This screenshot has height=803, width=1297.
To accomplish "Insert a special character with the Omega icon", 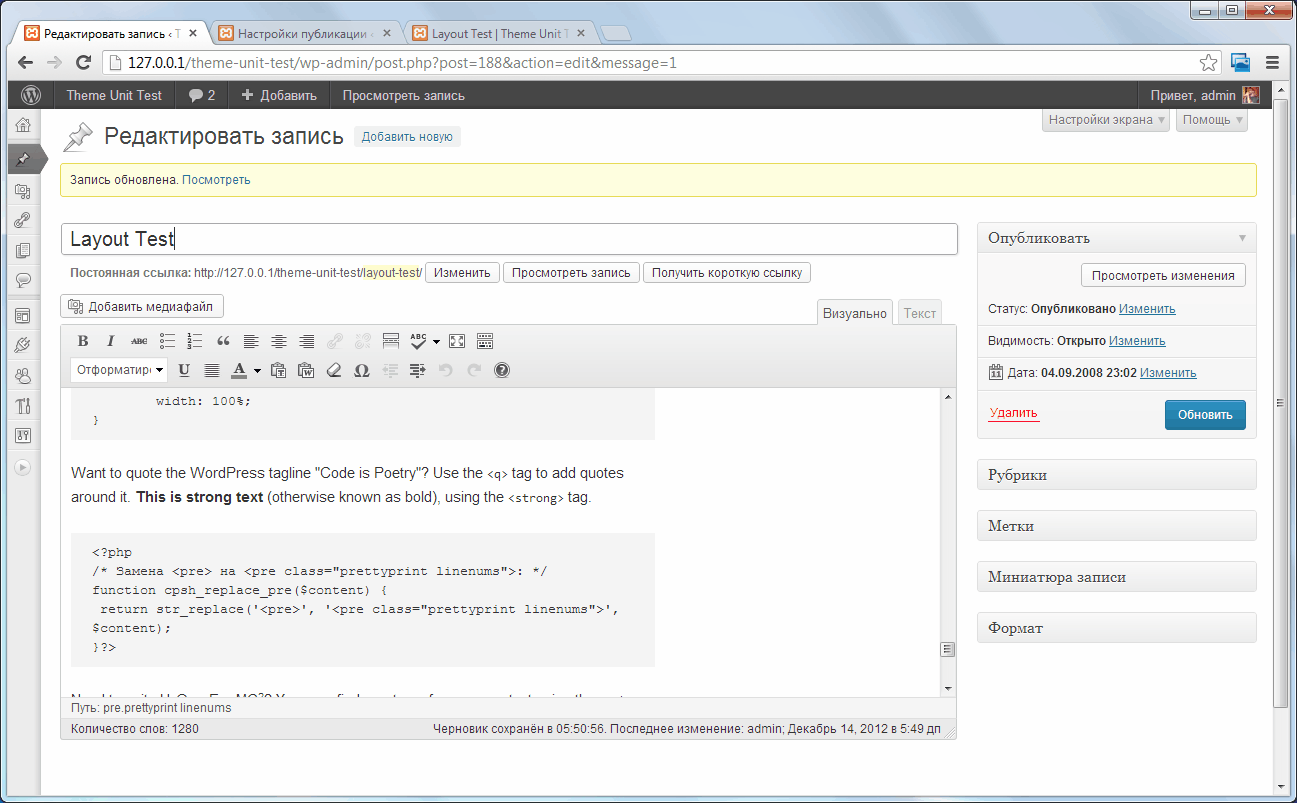I will click(x=362, y=370).
